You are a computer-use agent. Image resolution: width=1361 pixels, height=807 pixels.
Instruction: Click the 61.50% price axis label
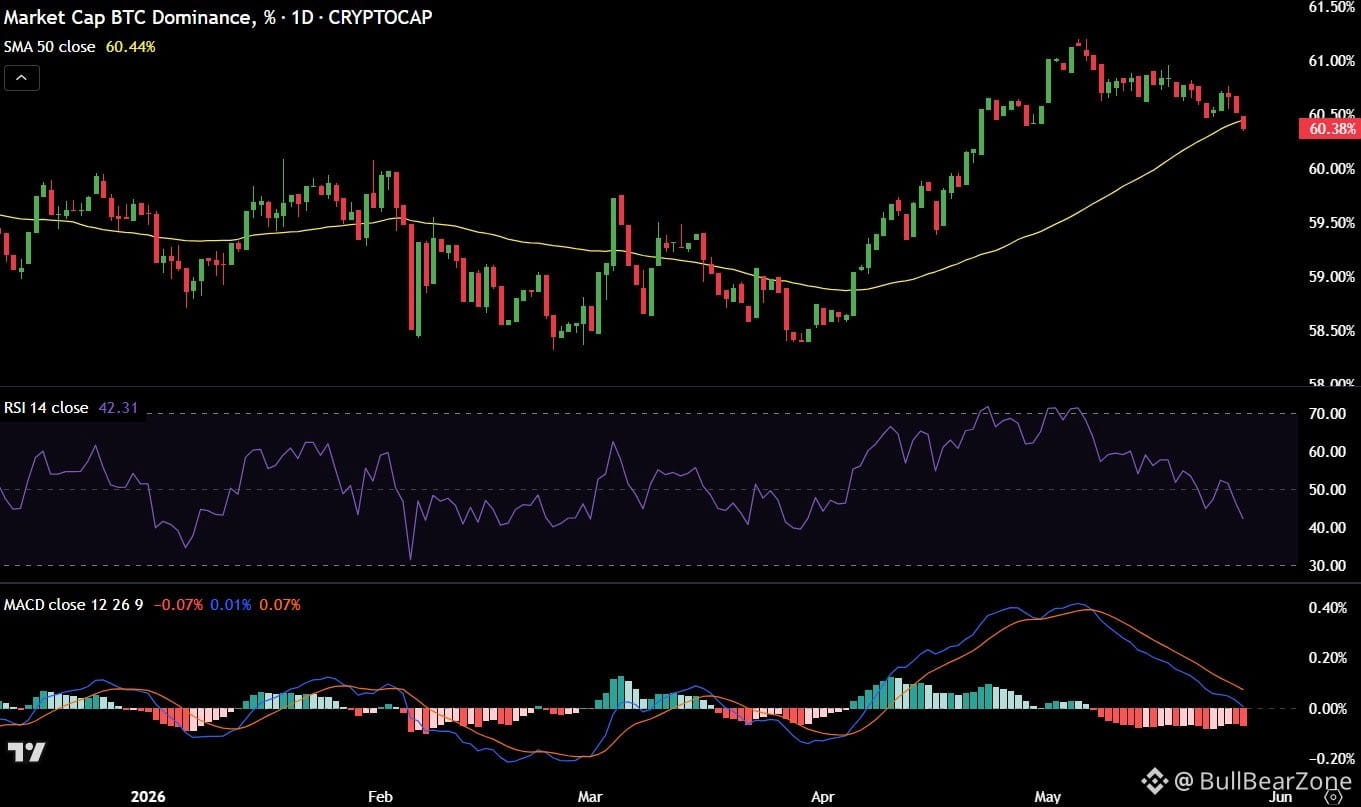pos(1331,7)
